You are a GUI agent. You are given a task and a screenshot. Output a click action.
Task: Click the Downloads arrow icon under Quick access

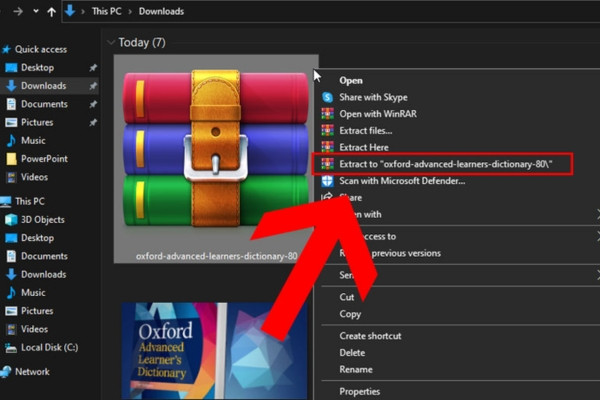pos(11,86)
